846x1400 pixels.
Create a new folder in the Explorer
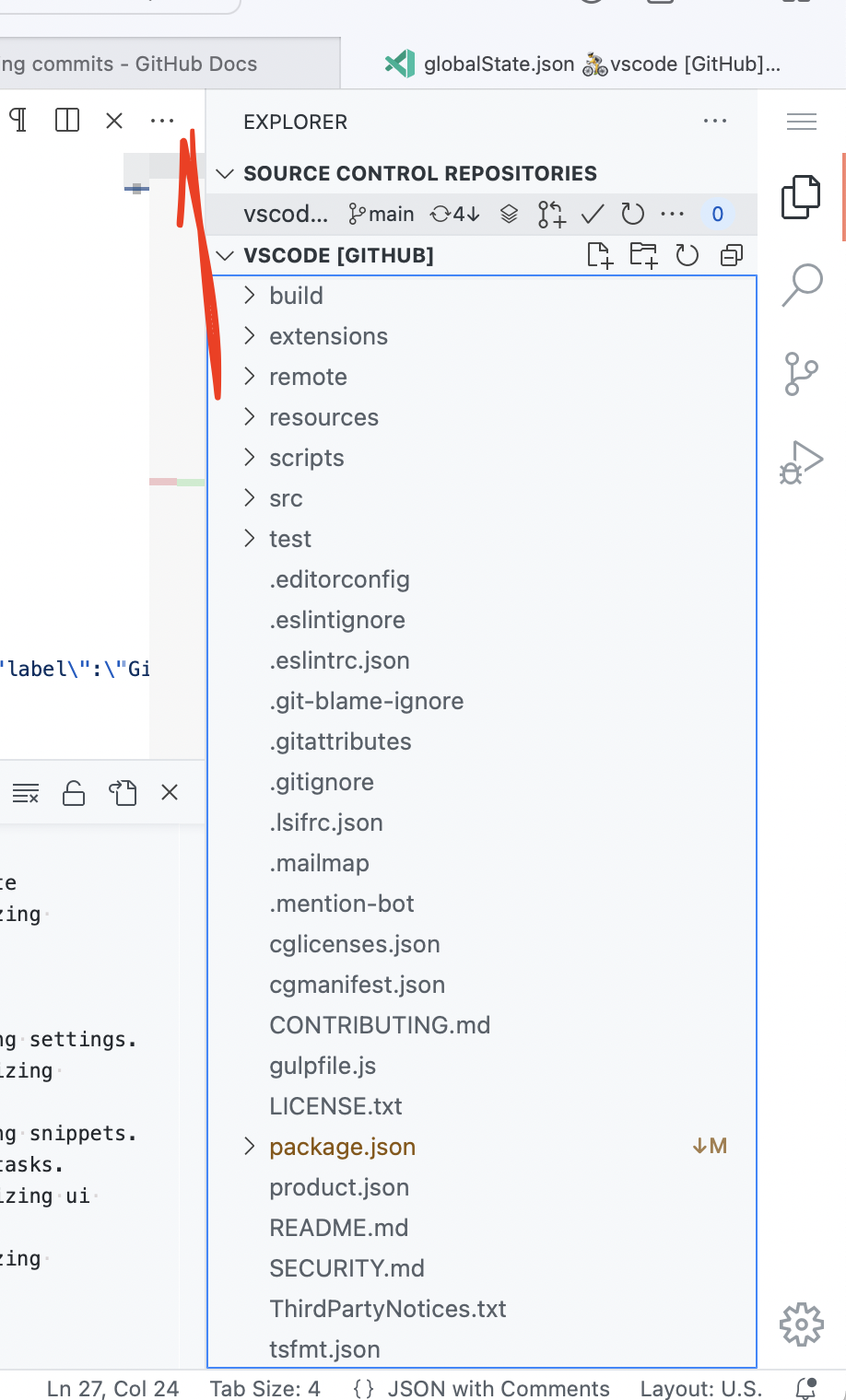click(x=643, y=256)
